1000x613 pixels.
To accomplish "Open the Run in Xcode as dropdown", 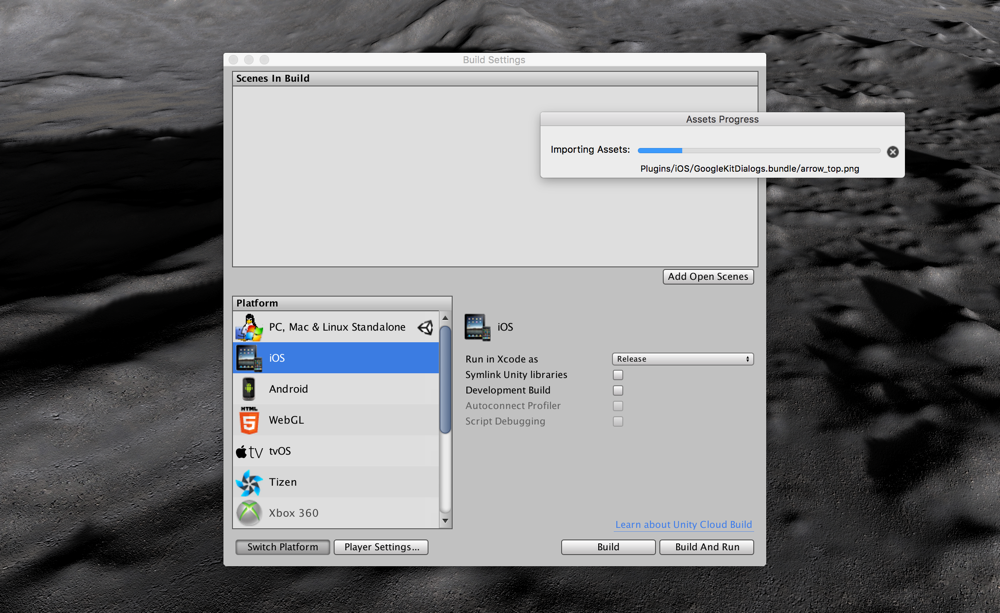I will (x=682, y=359).
